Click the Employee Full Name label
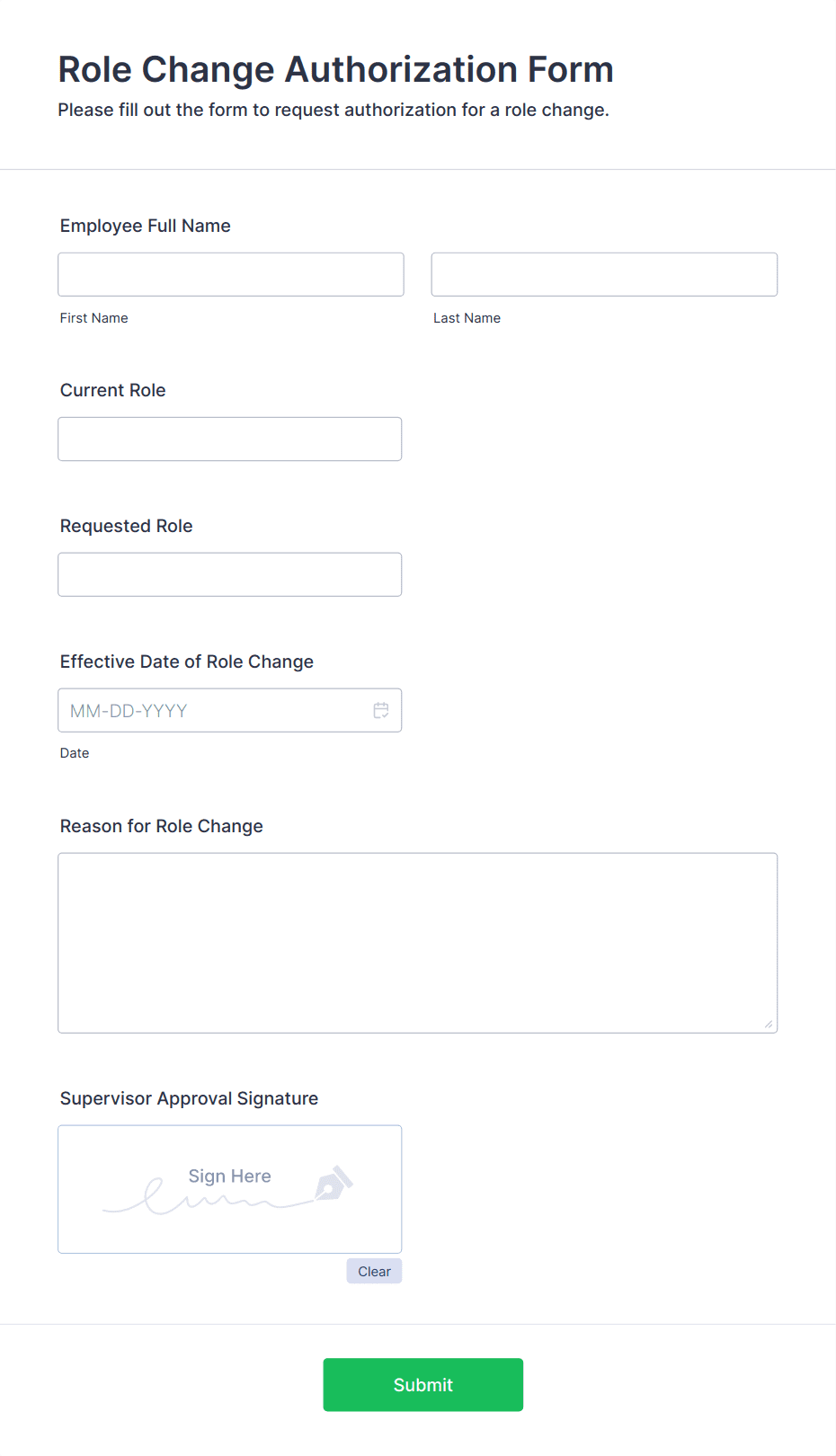Screen dimensions: 836x1456 (146, 226)
